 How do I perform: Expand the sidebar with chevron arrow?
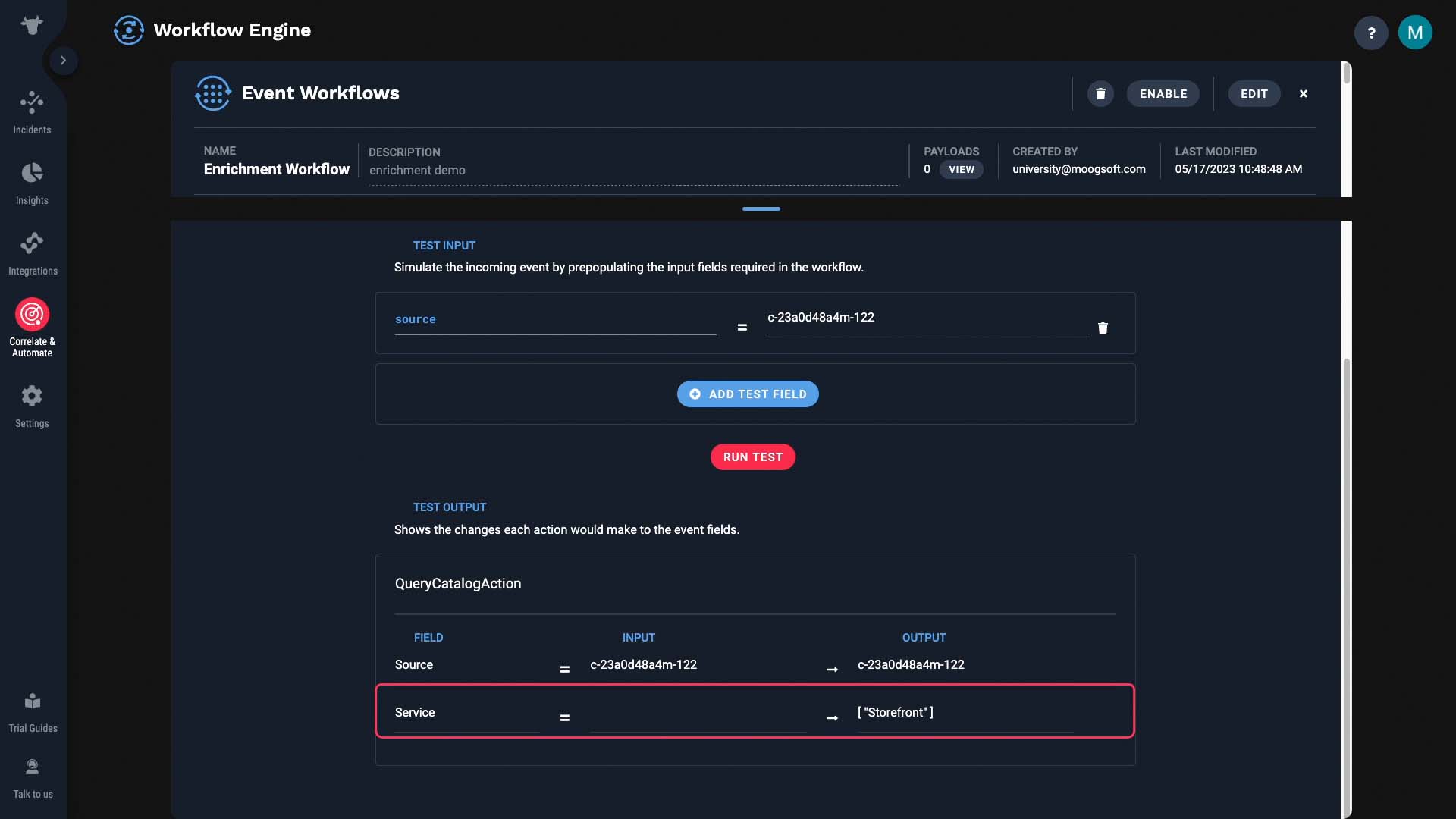pos(63,60)
